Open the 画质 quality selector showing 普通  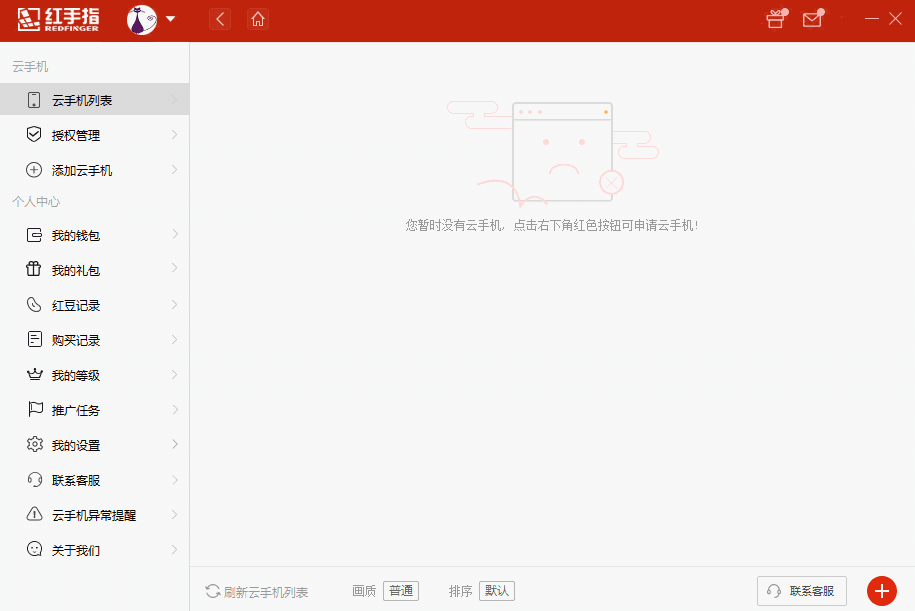(400, 590)
